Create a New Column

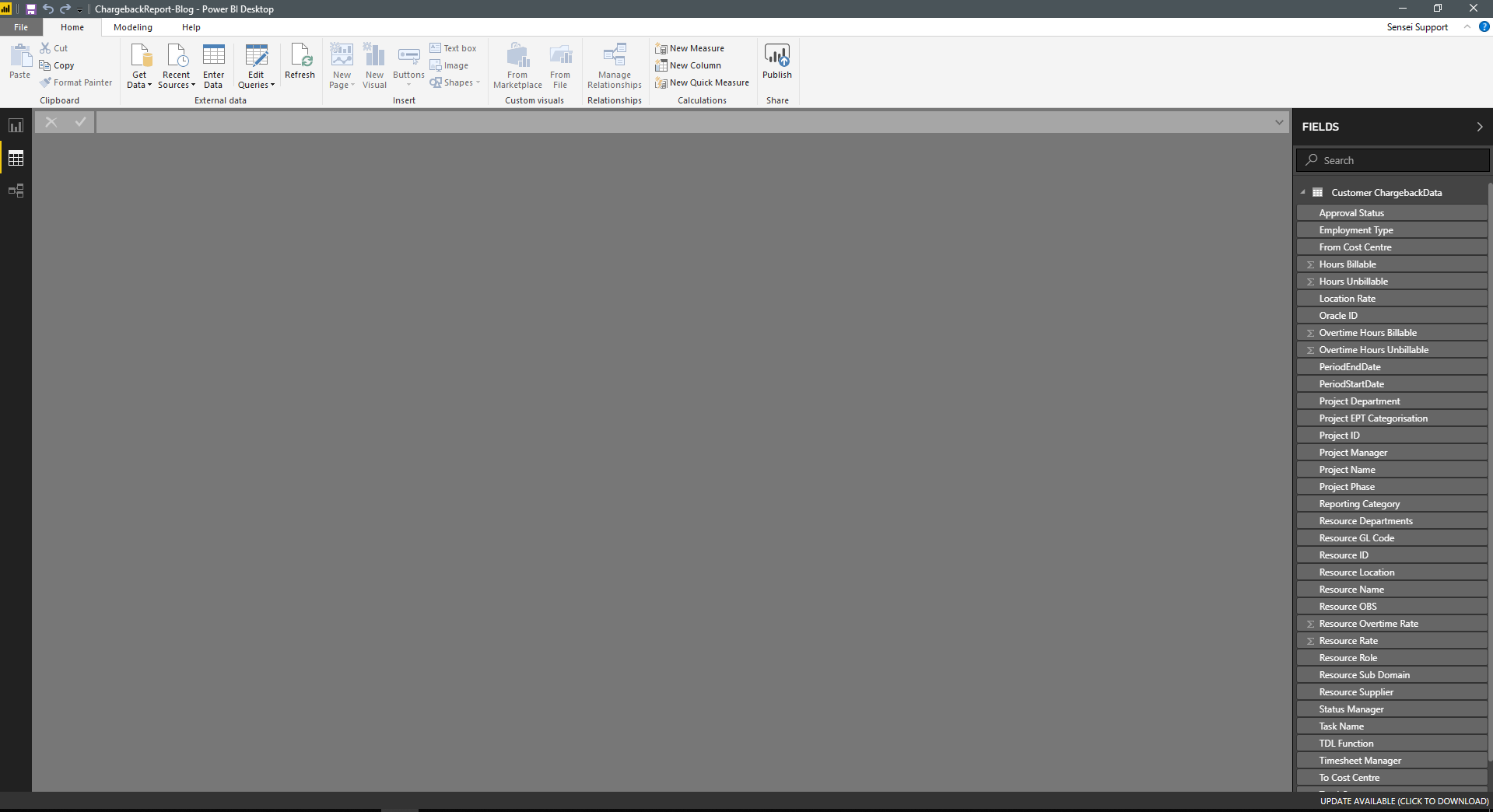click(689, 65)
